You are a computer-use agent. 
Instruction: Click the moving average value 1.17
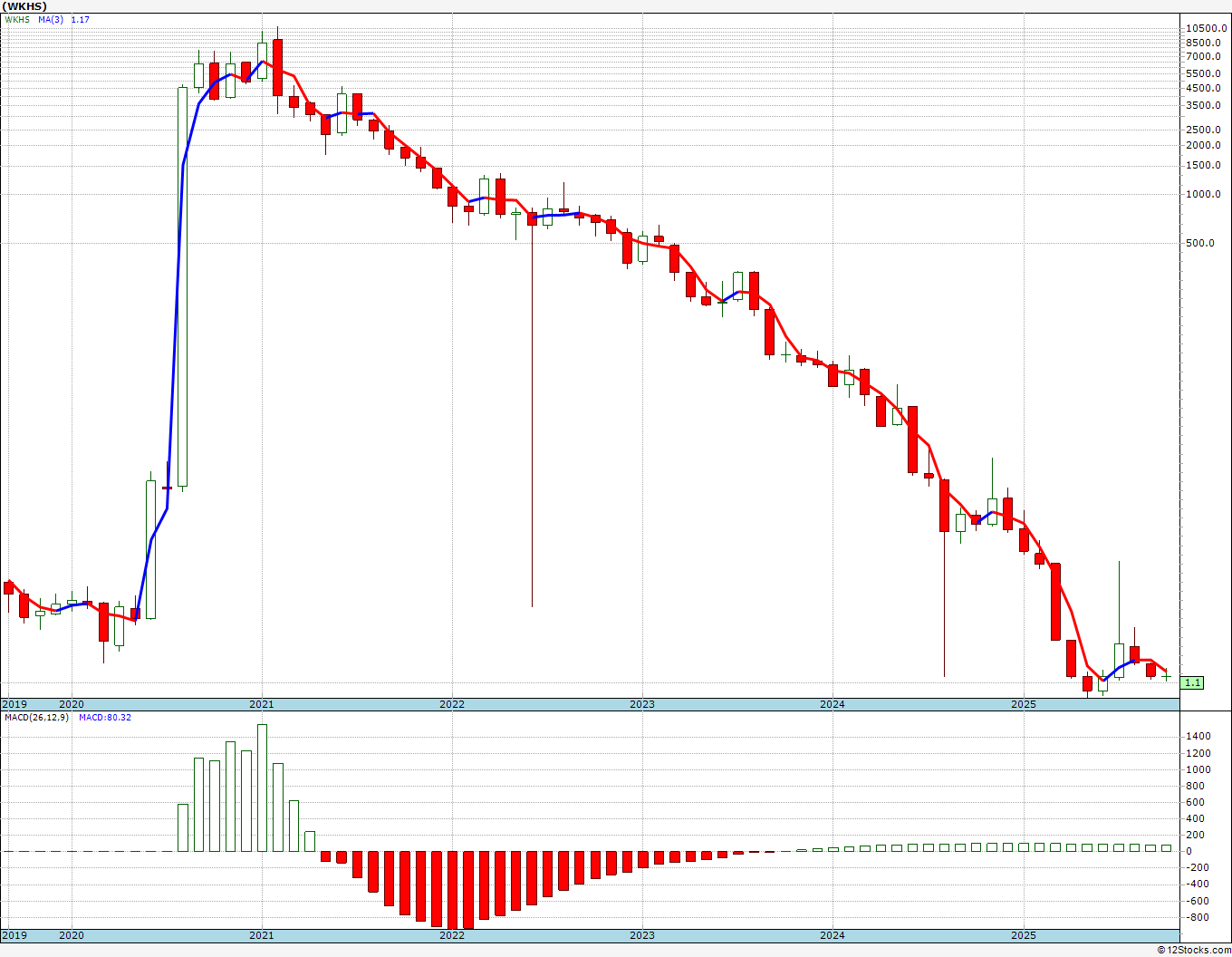pos(80,19)
